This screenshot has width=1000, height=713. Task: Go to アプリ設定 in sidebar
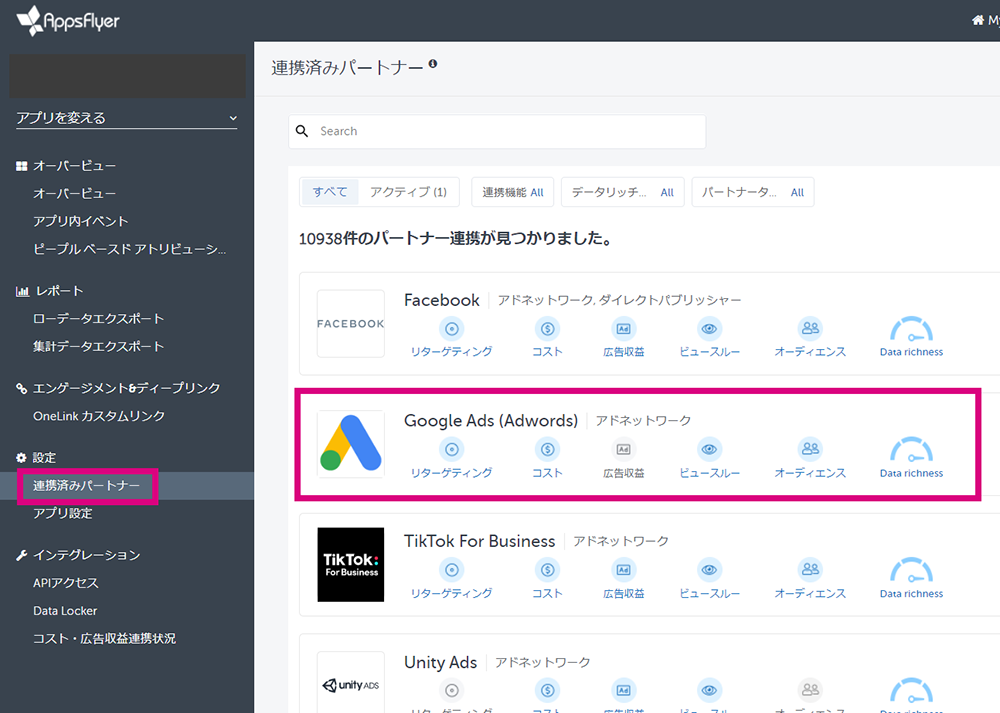[x=62, y=513]
